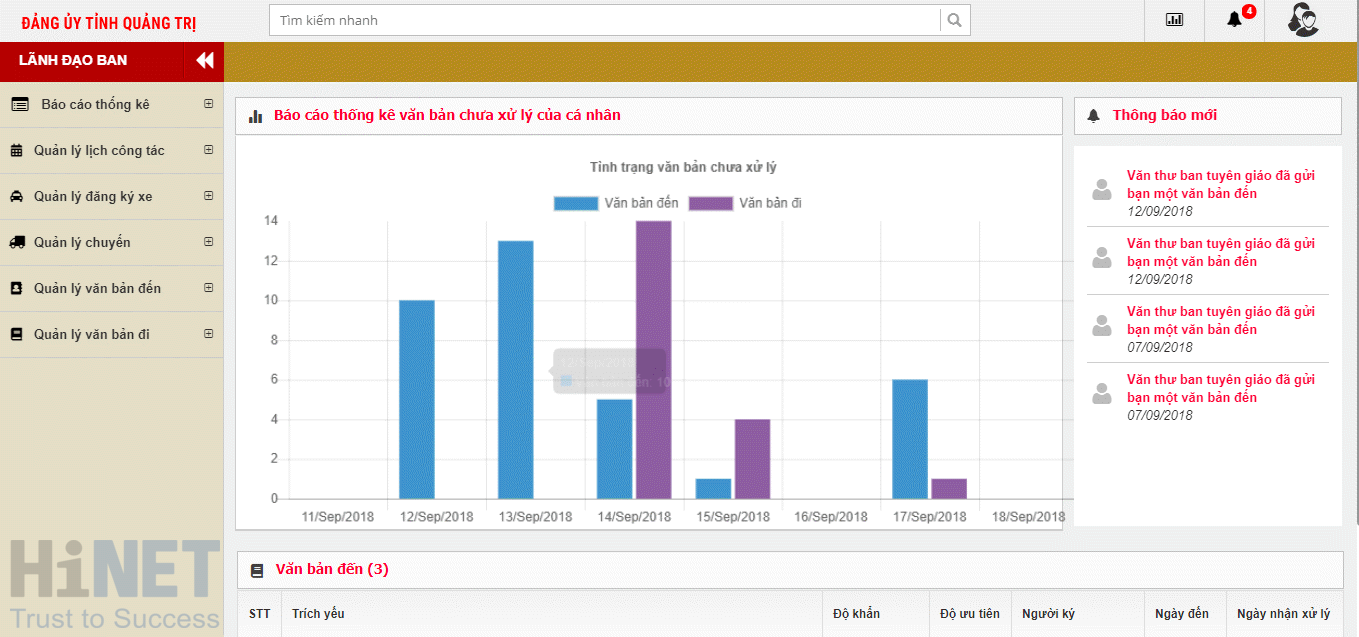Open the statistics chart icon in header

coord(1174,20)
